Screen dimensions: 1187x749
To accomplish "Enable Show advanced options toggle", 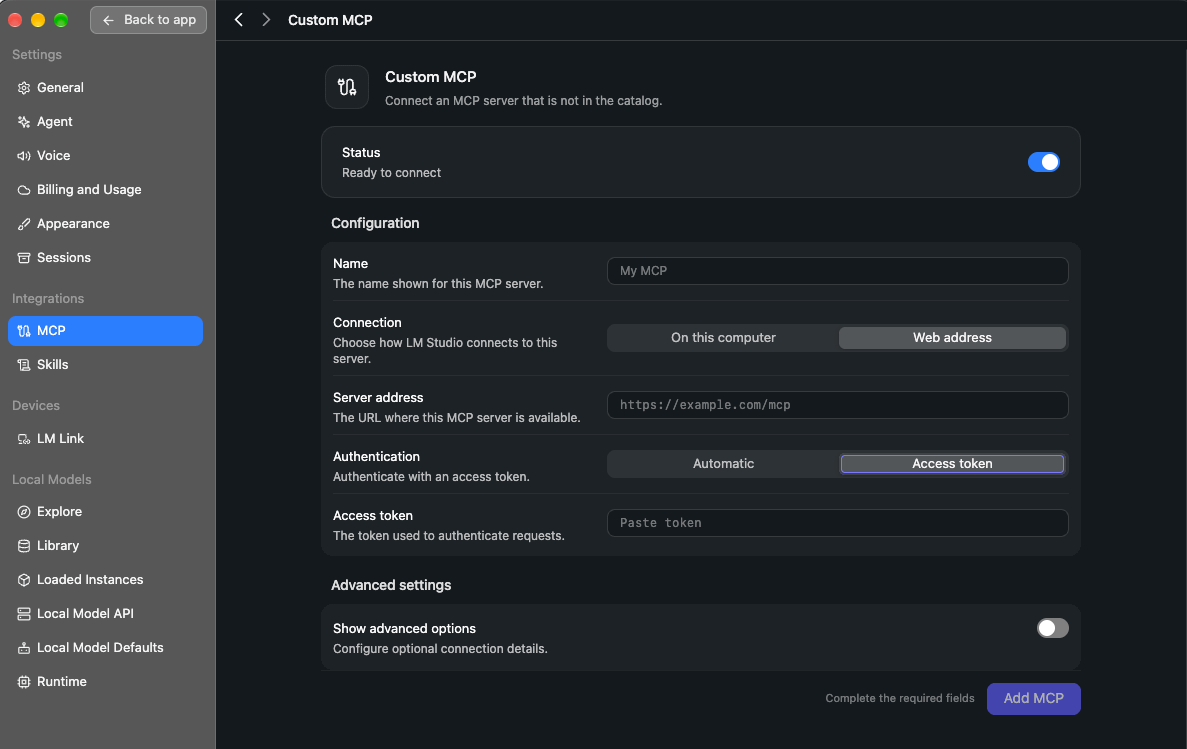I will click(x=1052, y=628).
